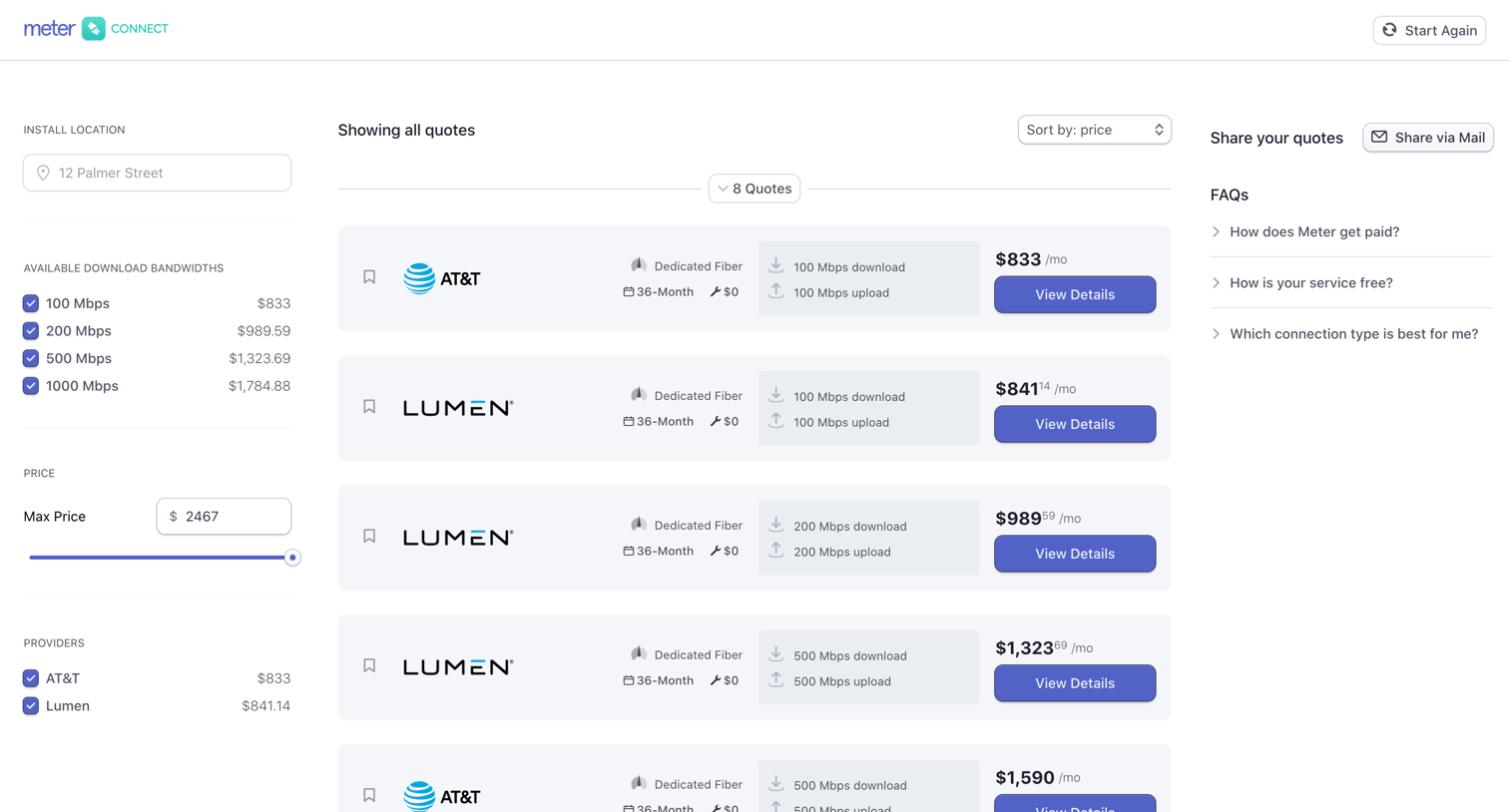Bookmark the Lumen 500 Mbps quote
Image resolution: width=1509 pixels, height=812 pixels.
tap(369, 666)
